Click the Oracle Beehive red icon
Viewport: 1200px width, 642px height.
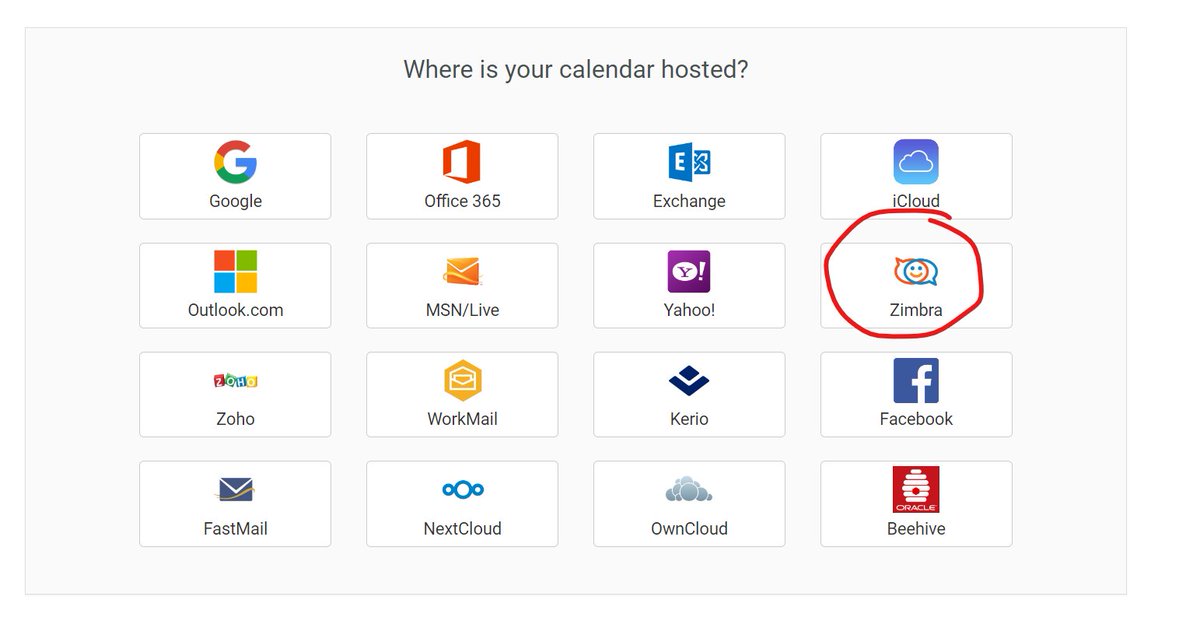coord(916,490)
